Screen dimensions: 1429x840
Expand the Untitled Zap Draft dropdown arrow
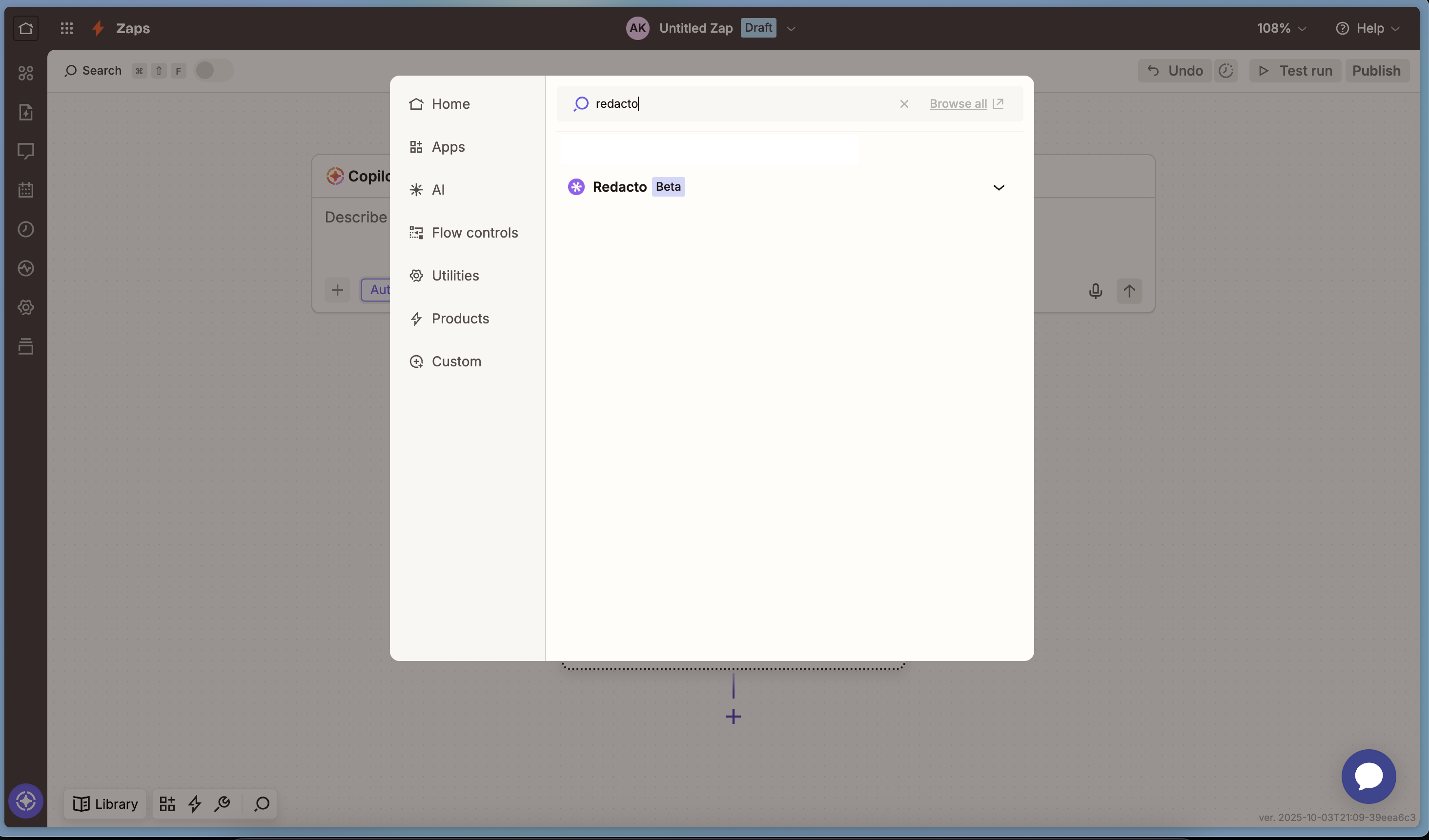(x=791, y=28)
